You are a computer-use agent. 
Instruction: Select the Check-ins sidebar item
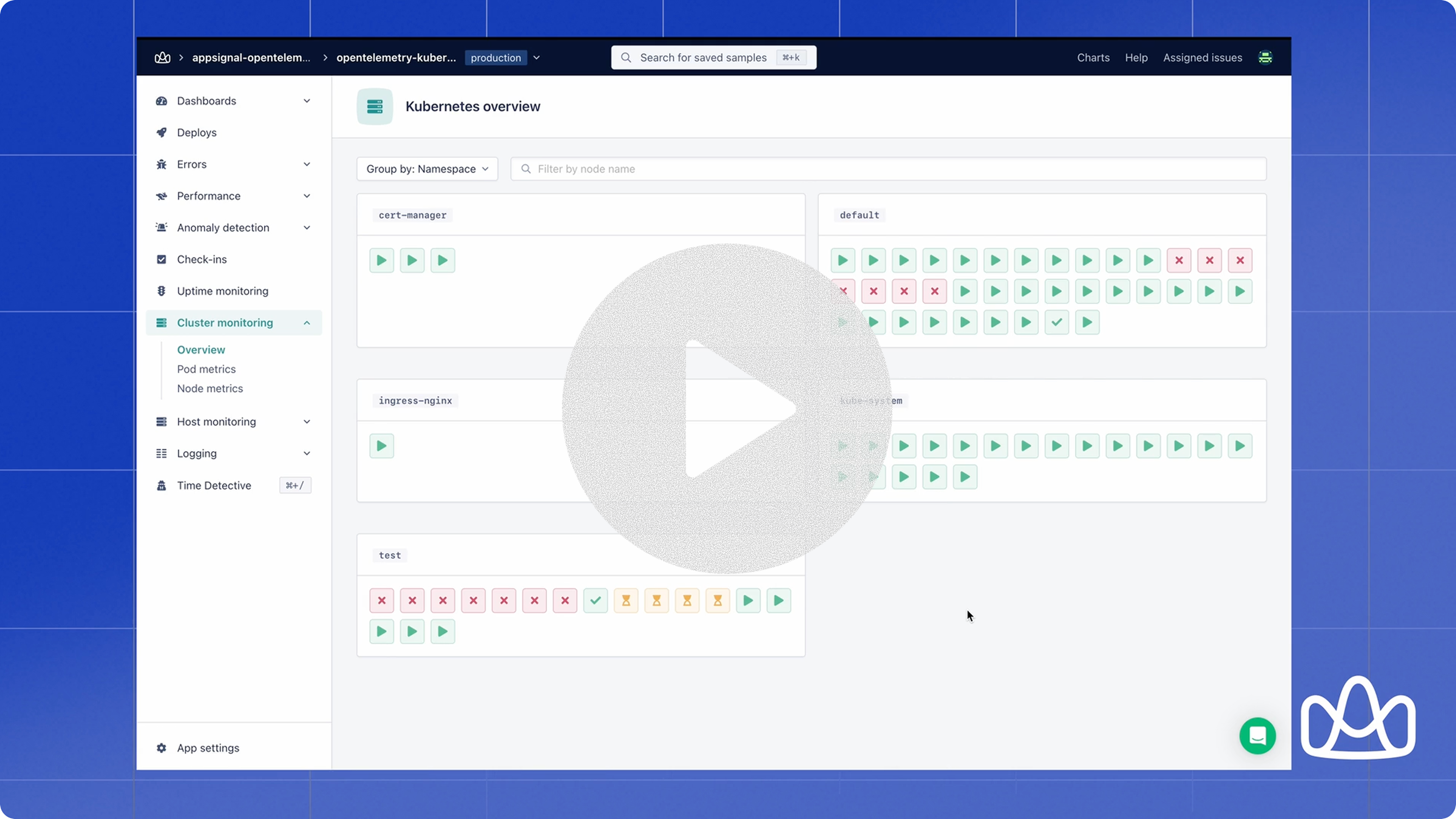[202, 259]
